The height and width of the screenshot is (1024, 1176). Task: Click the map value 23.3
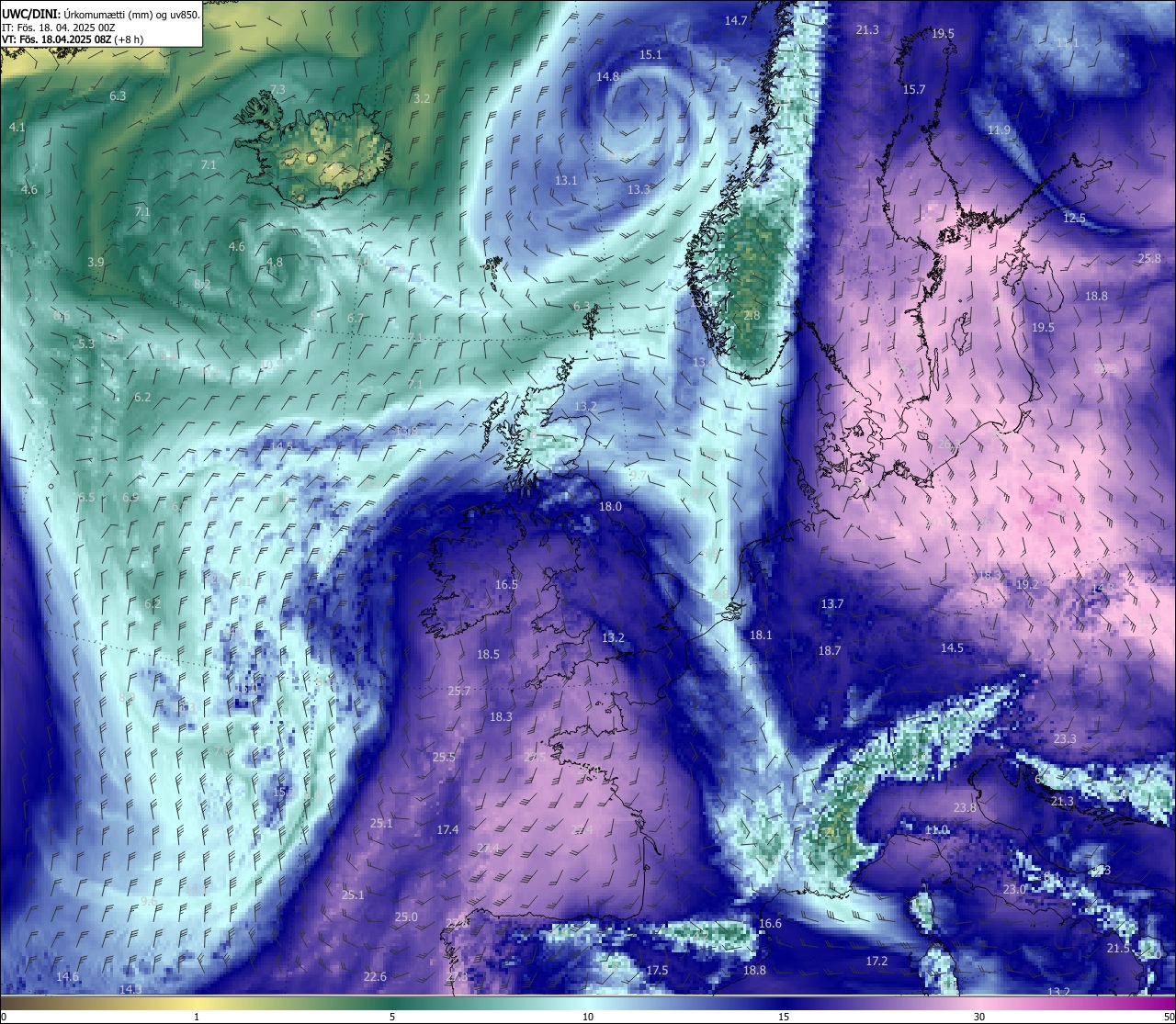[1065, 739]
